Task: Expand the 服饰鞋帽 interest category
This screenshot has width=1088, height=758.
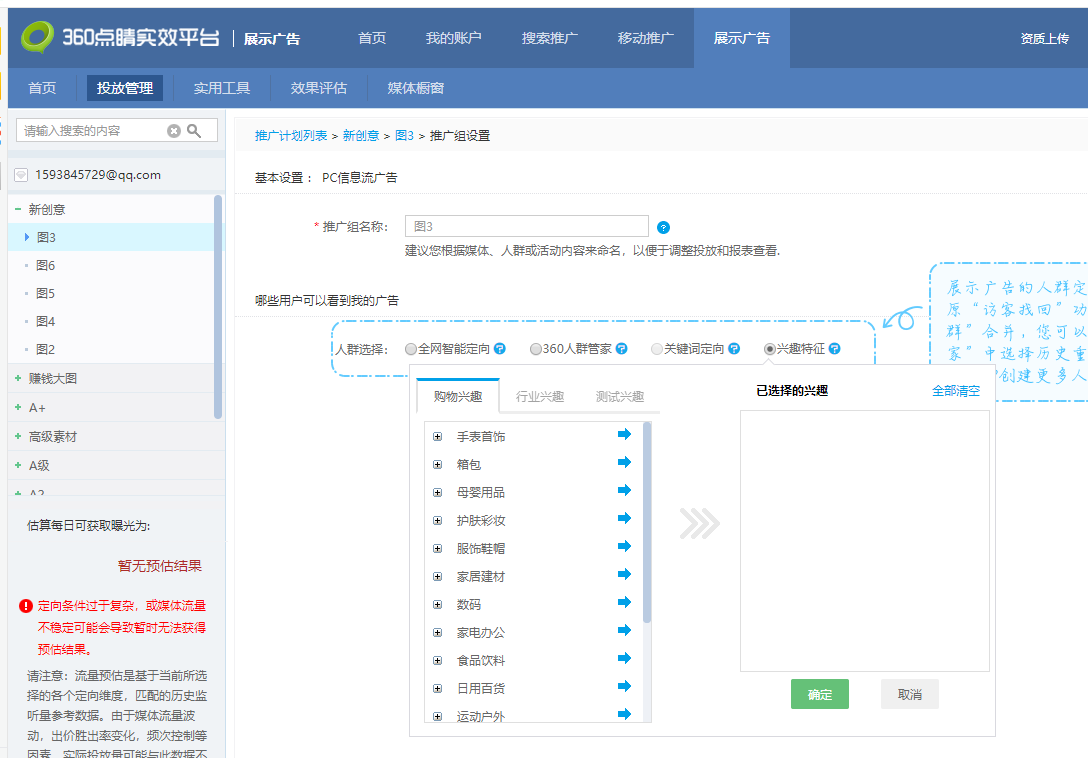Action: click(x=438, y=548)
